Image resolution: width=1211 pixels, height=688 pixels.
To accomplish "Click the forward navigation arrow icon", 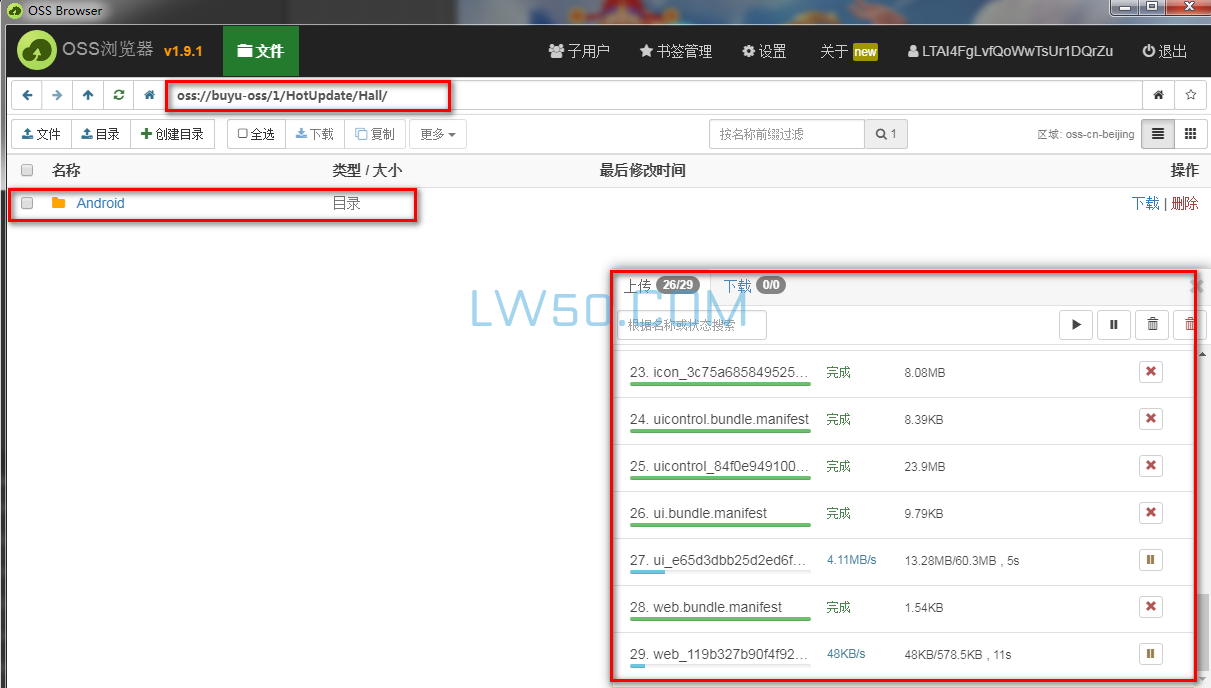I will [57, 96].
